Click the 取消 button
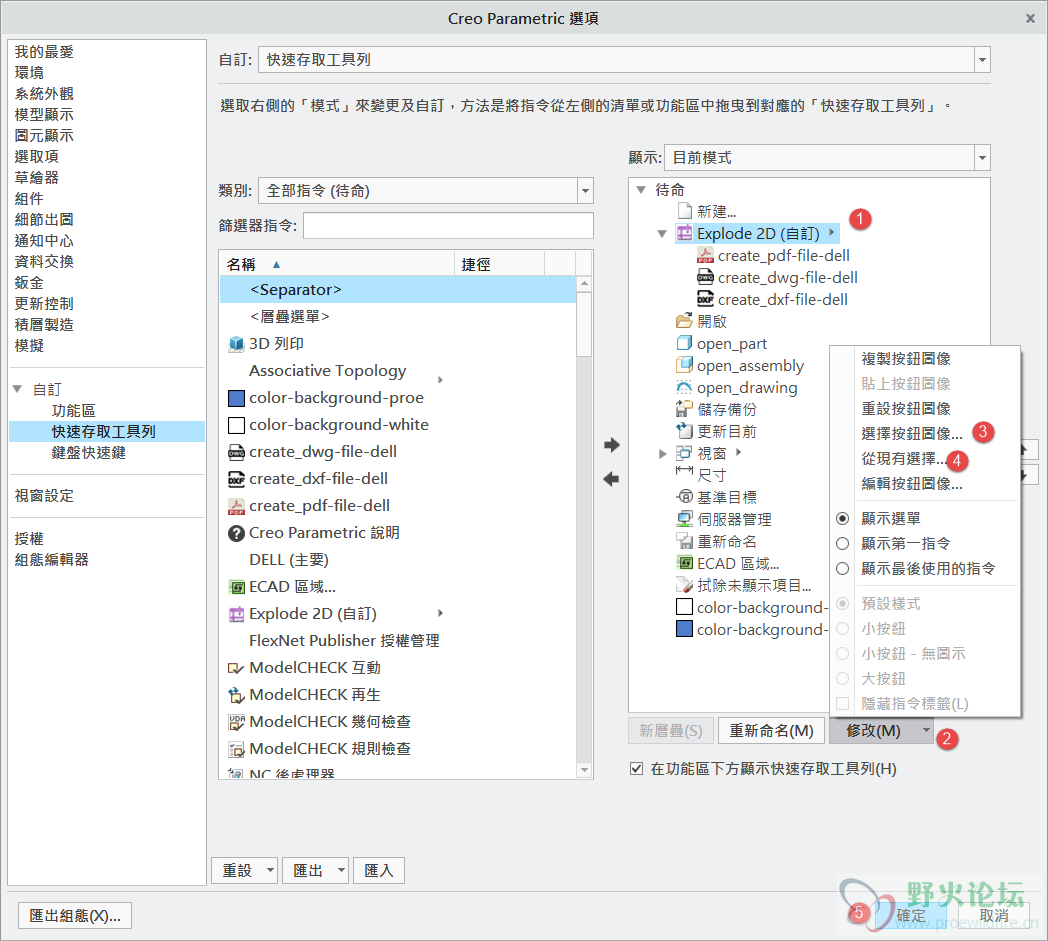Viewport: 1048px width, 941px height. tap(994, 915)
